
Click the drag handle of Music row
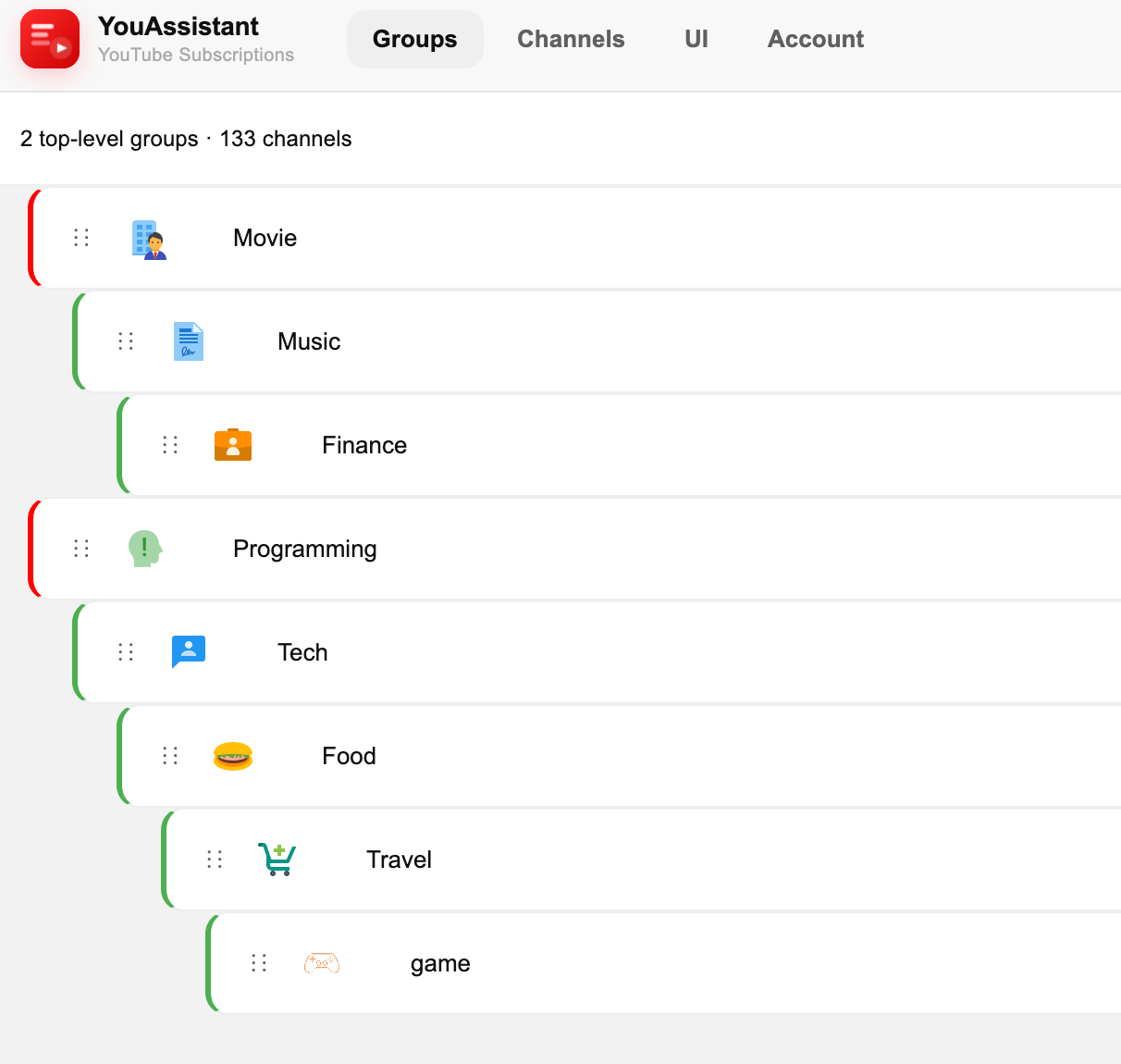point(126,341)
